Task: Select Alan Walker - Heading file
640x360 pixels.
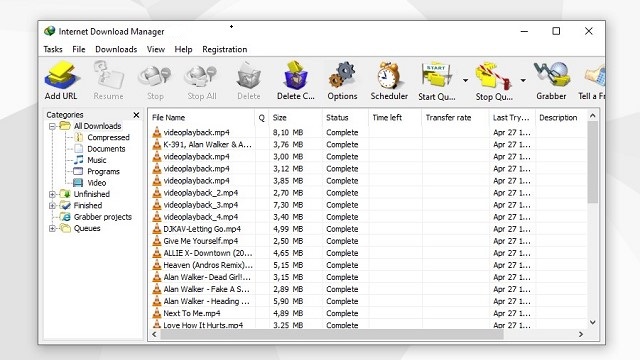Action: [368, 301]
